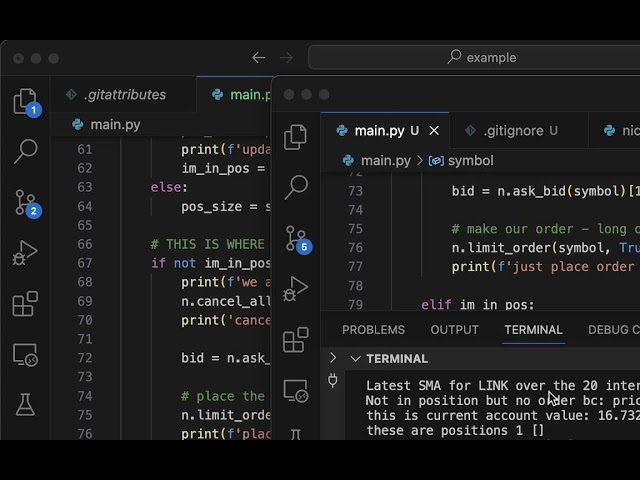Click 'im_in_pos =' on line 62
This screenshot has width=640, height=480.
[223, 168]
